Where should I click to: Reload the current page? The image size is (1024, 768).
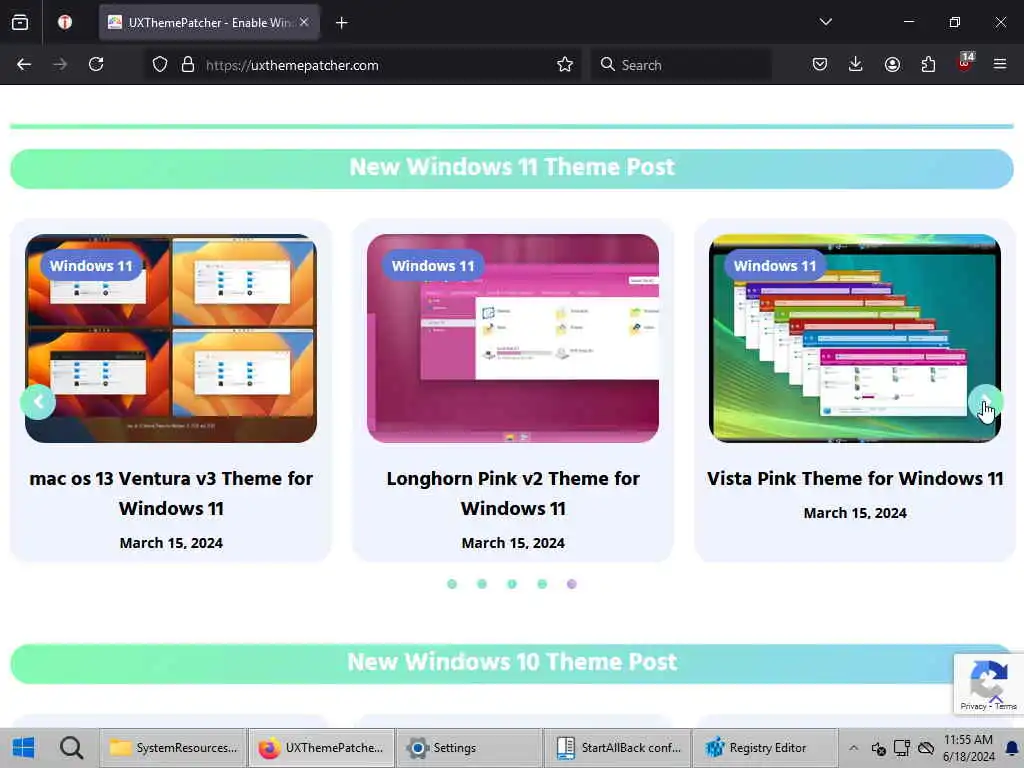[96, 64]
